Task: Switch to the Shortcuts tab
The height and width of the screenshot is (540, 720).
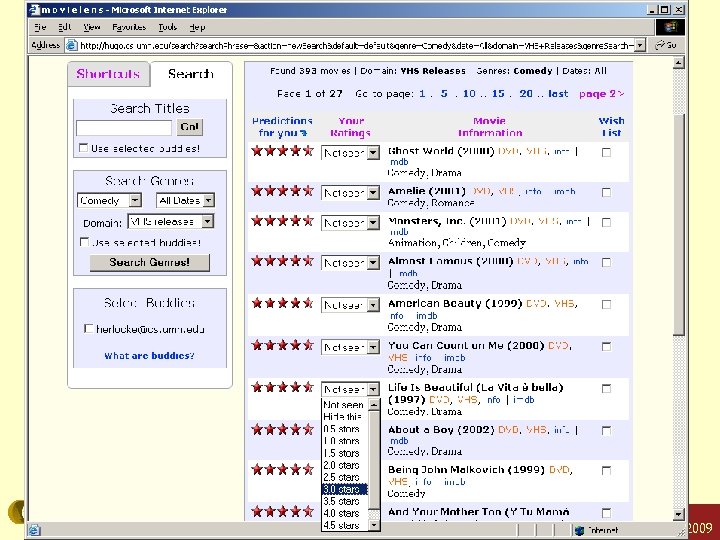Action: tap(108, 74)
